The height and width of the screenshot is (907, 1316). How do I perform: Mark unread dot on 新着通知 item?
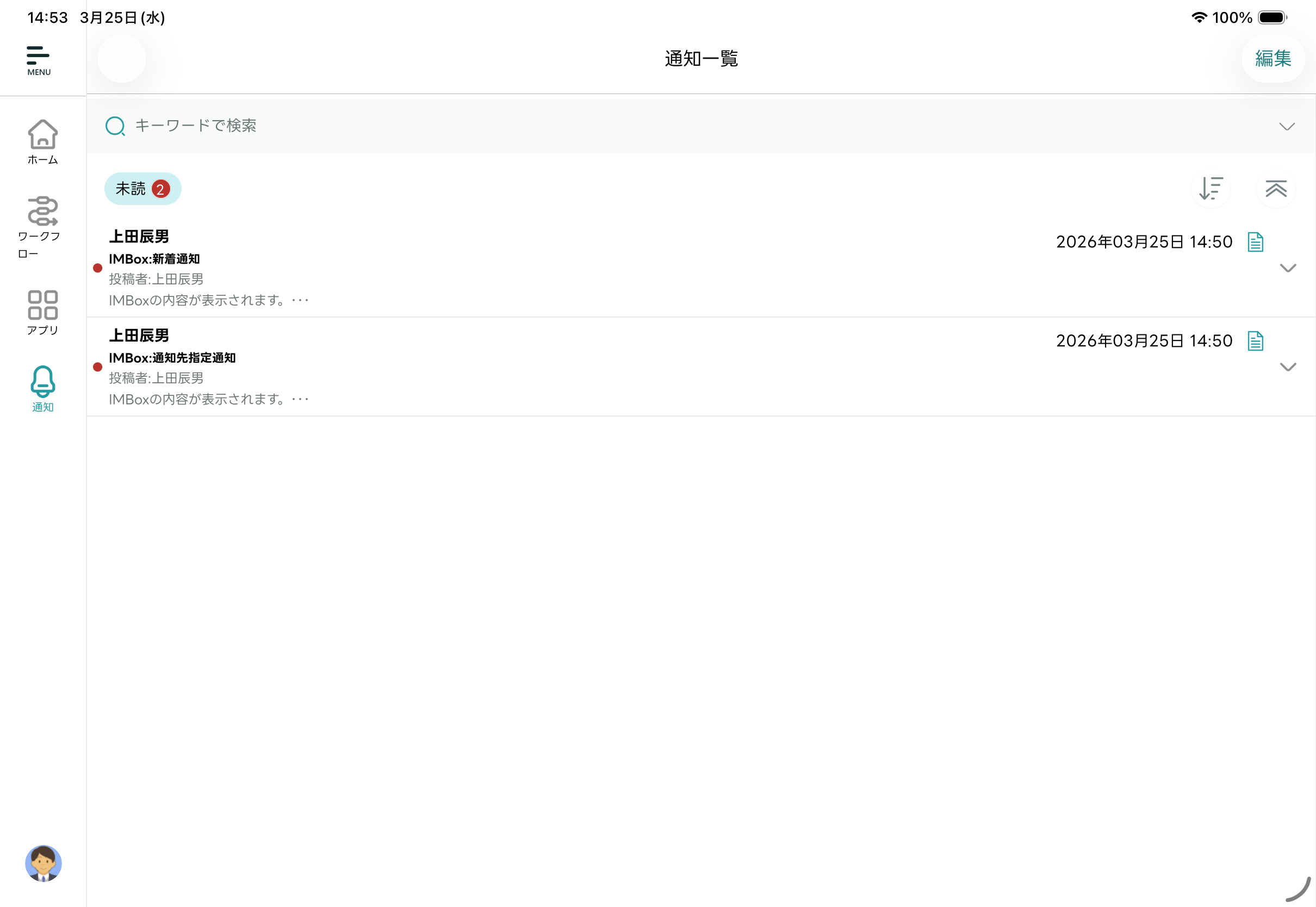(98, 268)
